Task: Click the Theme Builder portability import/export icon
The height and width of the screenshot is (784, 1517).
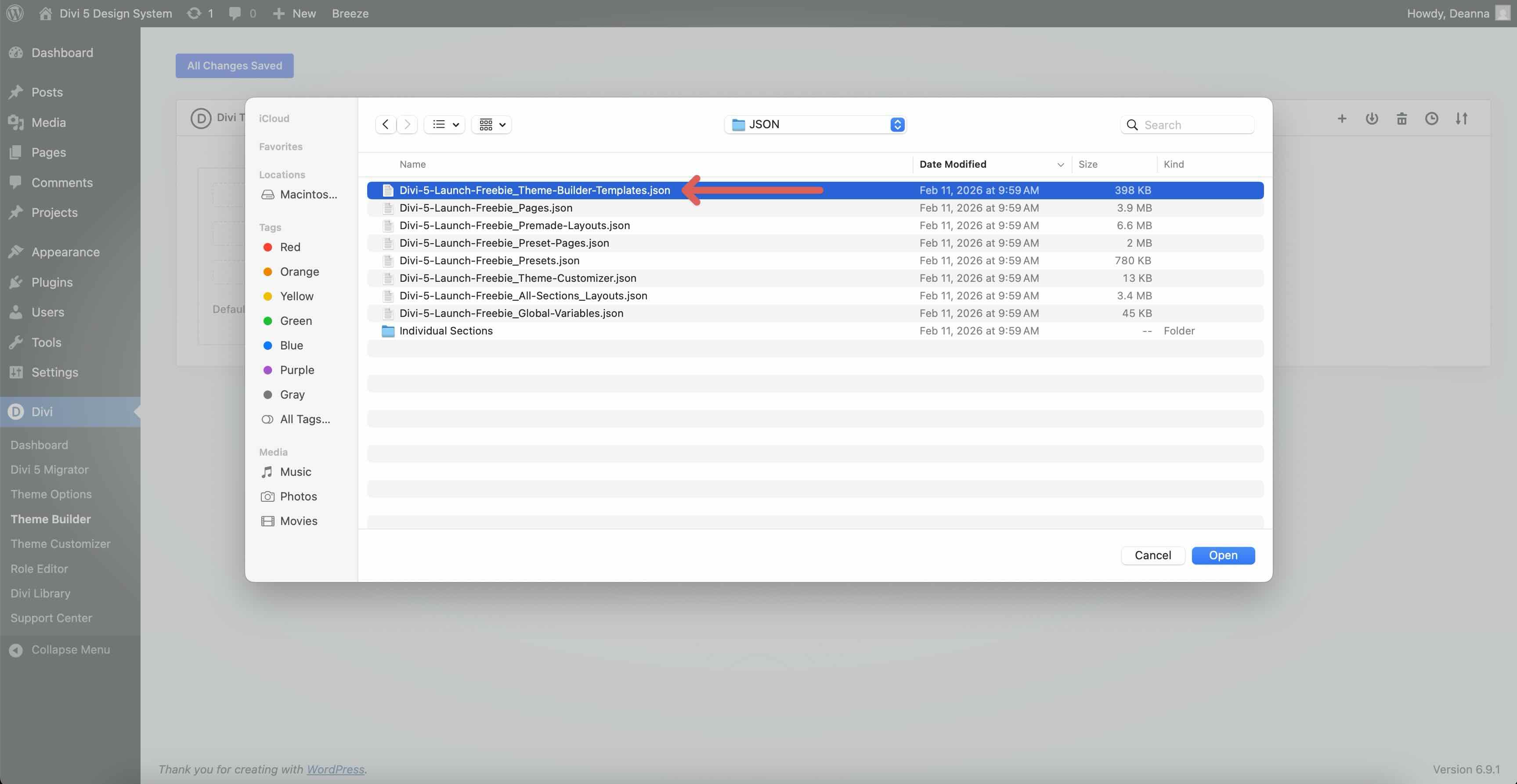Action: coord(1461,119)
